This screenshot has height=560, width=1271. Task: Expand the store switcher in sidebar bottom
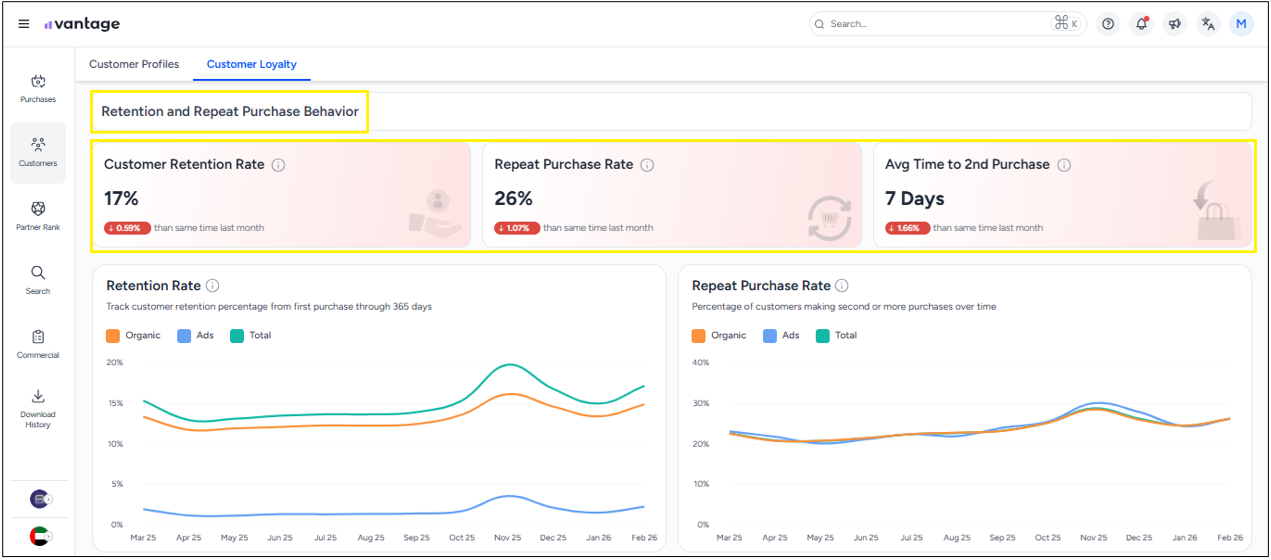tap(40, 499)
